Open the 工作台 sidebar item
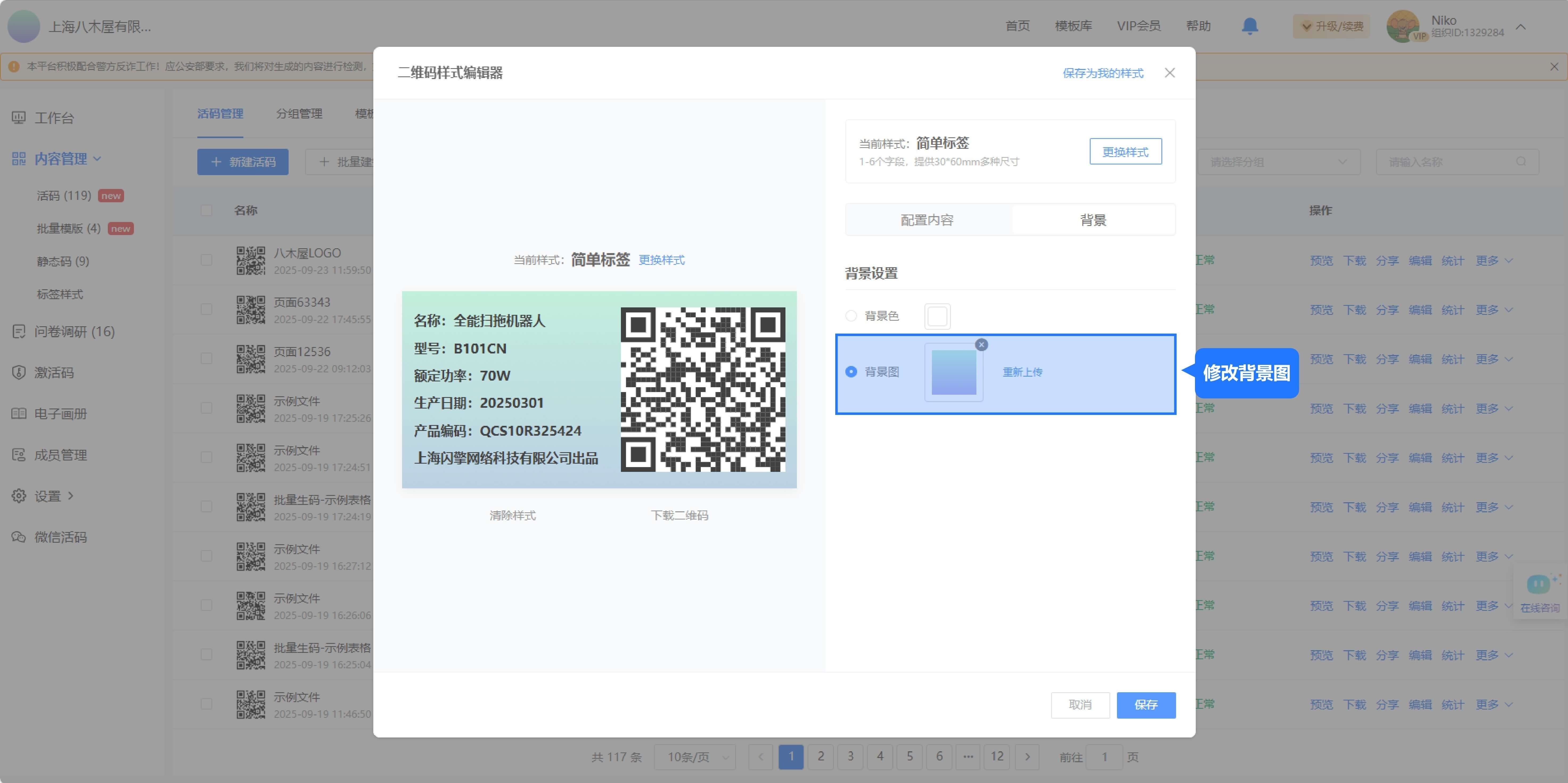The width and height of the screenshot is (1568, 783). [x=54, y=118]
